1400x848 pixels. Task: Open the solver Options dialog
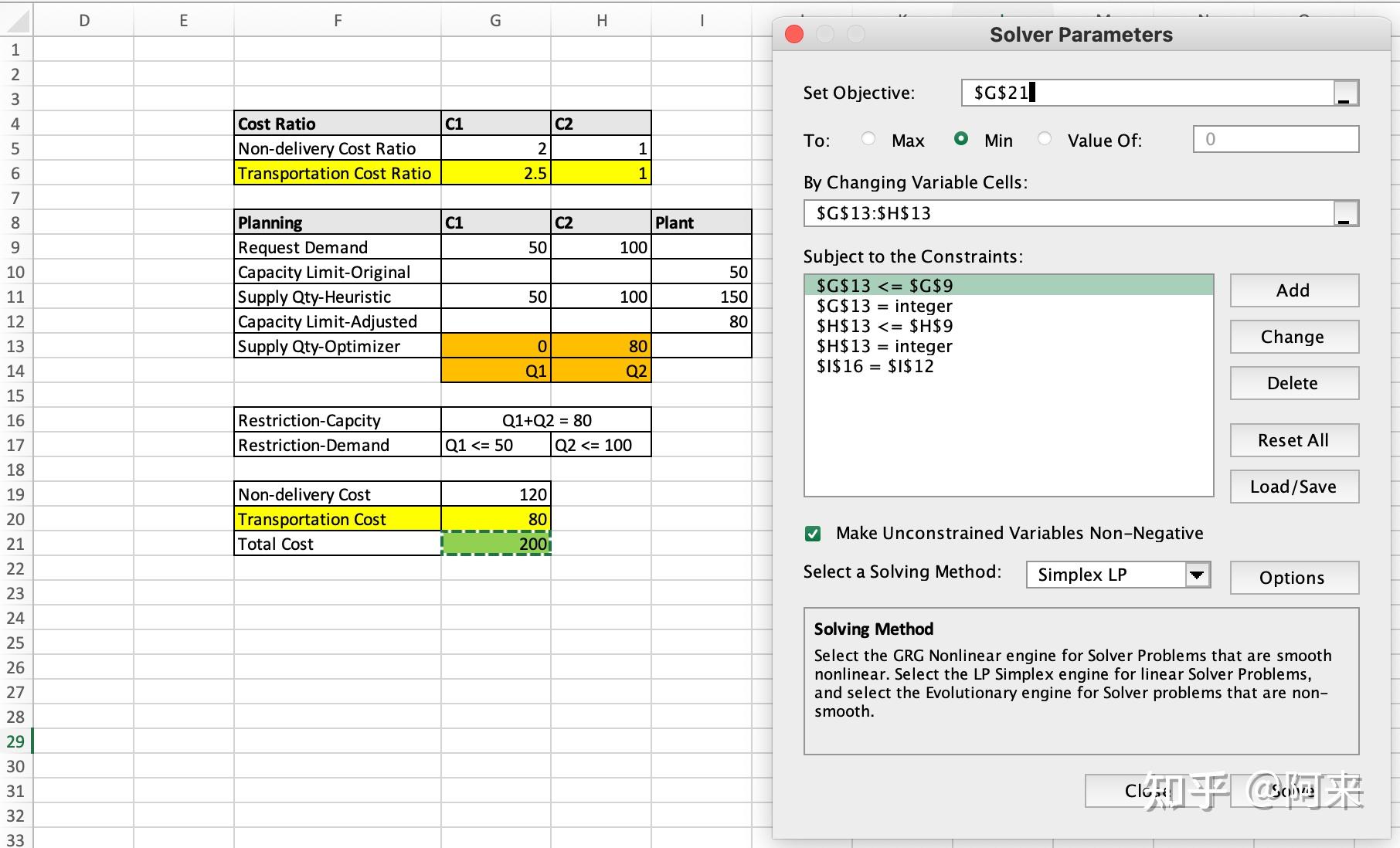(1293, 577)
